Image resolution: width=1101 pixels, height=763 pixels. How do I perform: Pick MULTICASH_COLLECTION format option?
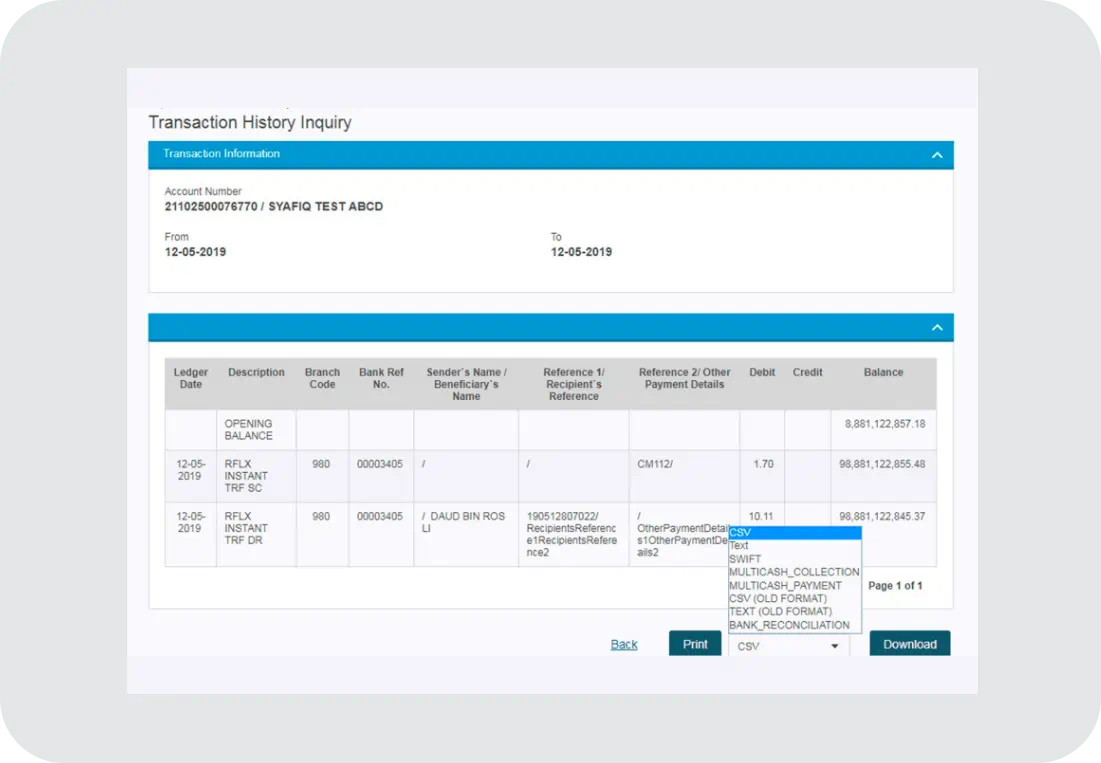pyautogui.click(x=794, y=572)
